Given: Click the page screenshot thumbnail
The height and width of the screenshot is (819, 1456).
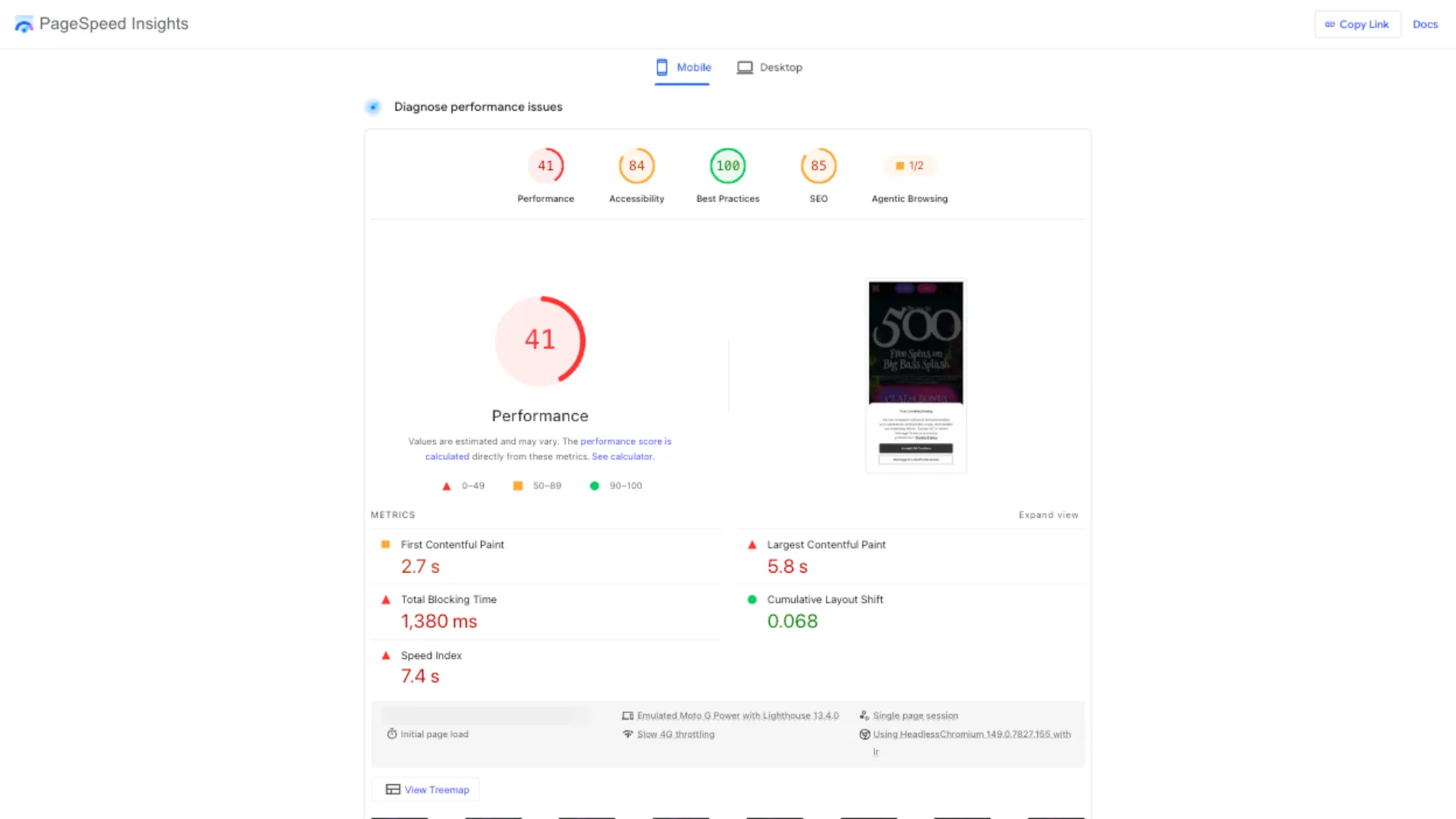Looking at the screenshot, I should tap(916, 376).
